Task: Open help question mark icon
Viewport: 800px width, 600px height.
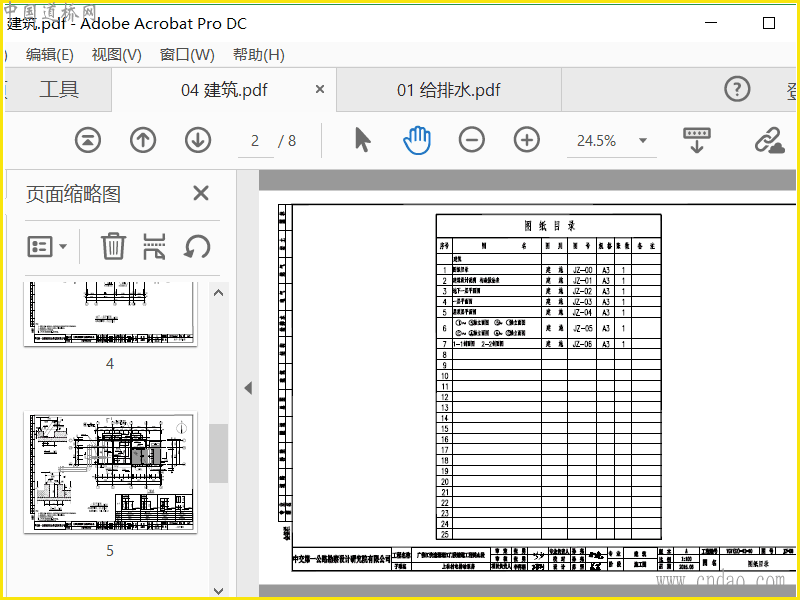Action: [737, 89]
